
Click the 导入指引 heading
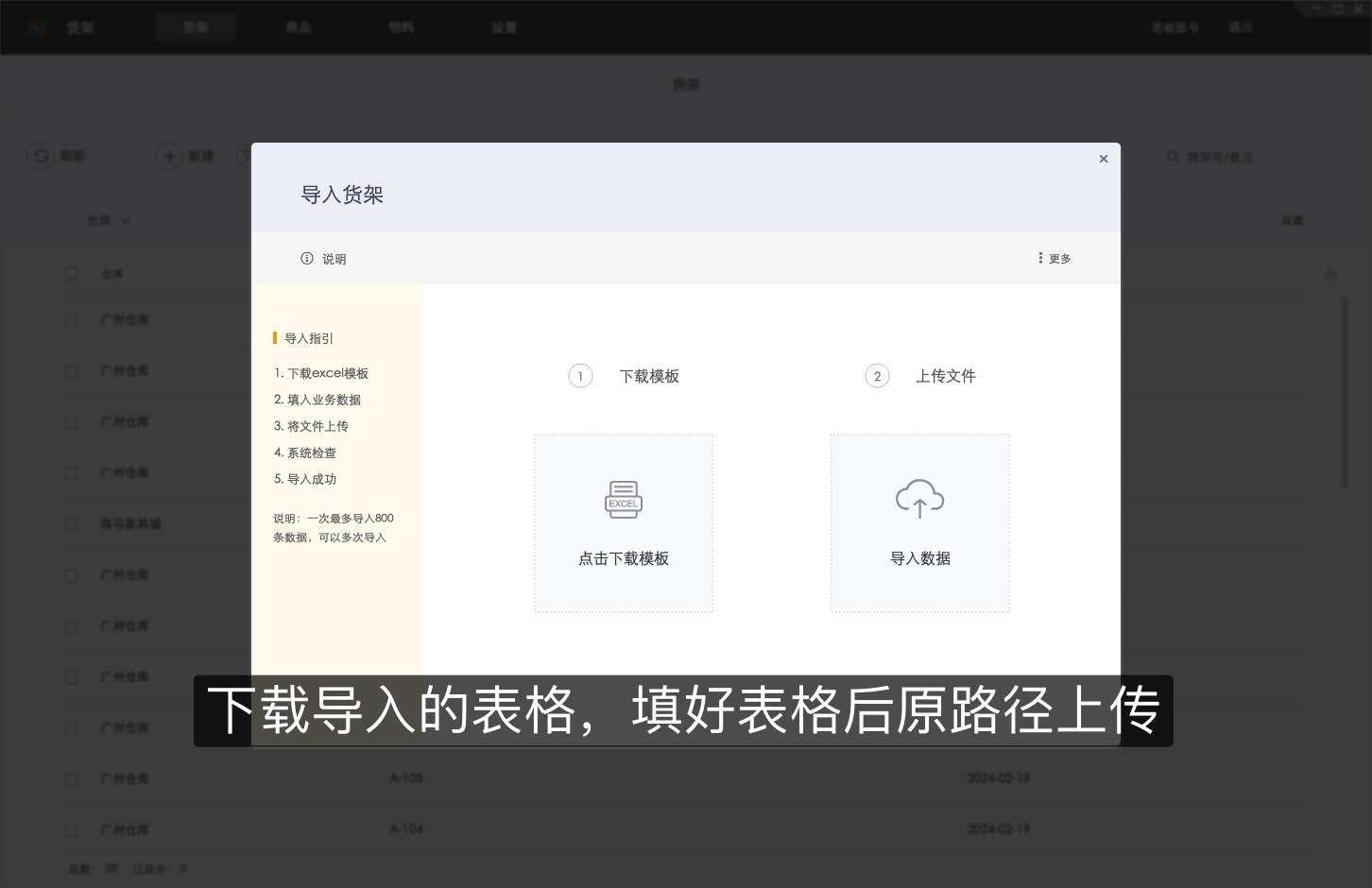(x=309, y=338)
